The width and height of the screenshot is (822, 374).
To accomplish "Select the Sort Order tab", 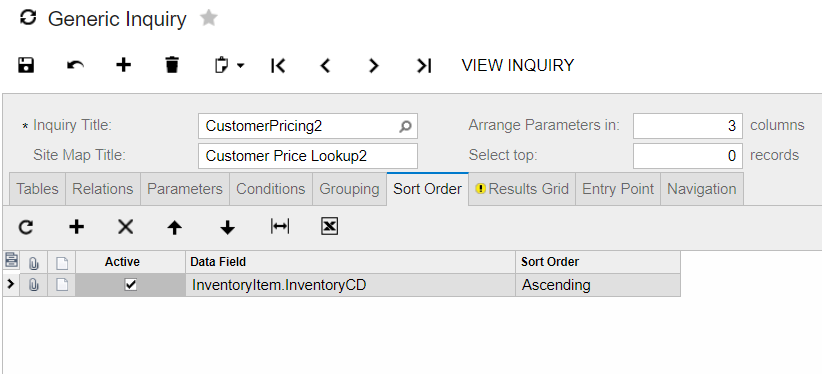I will point(427,189).
